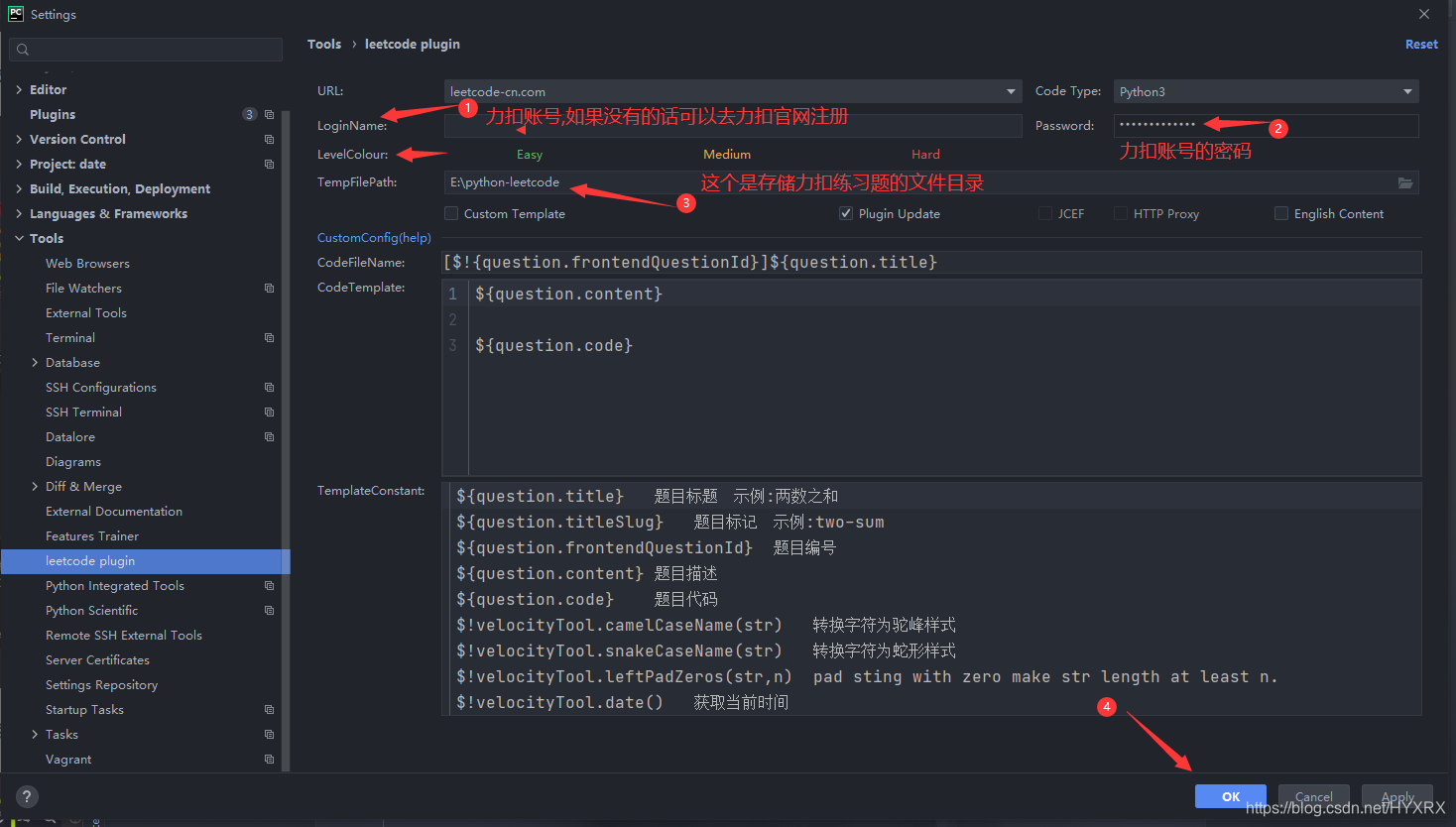This screenshot has width=1456, height=827.
Task: Uncheck the Plugin Update checkbox
Action: pos(846,213)
